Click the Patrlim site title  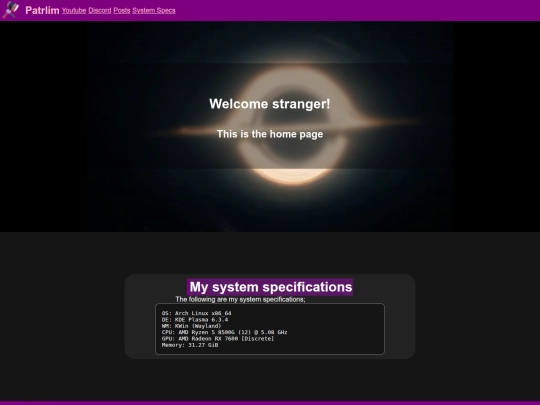[42, 10]
